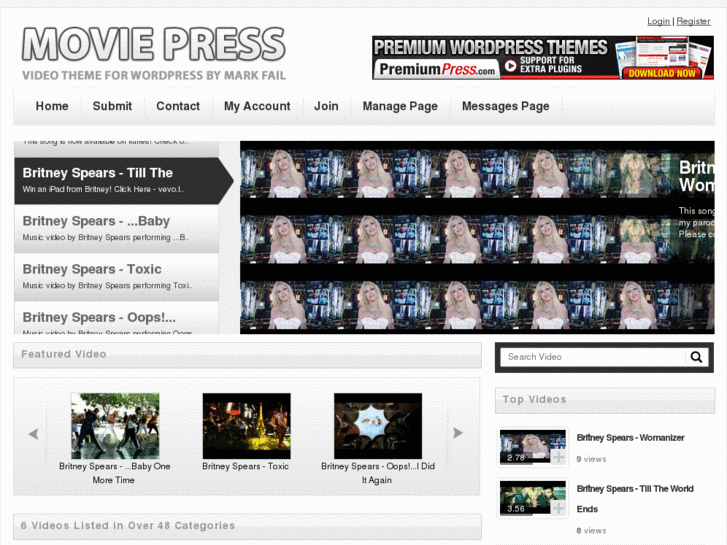Click the featured videos next arrow
Screen dimensions: 727x545
458,433
